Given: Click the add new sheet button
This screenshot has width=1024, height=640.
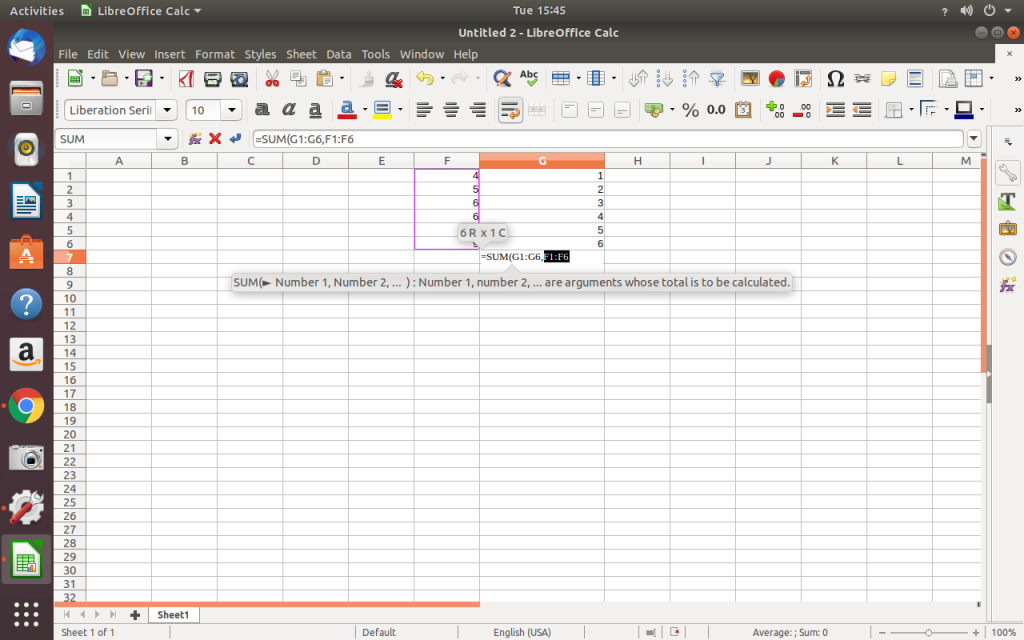Looking at the screenshot, I should 135,615.
